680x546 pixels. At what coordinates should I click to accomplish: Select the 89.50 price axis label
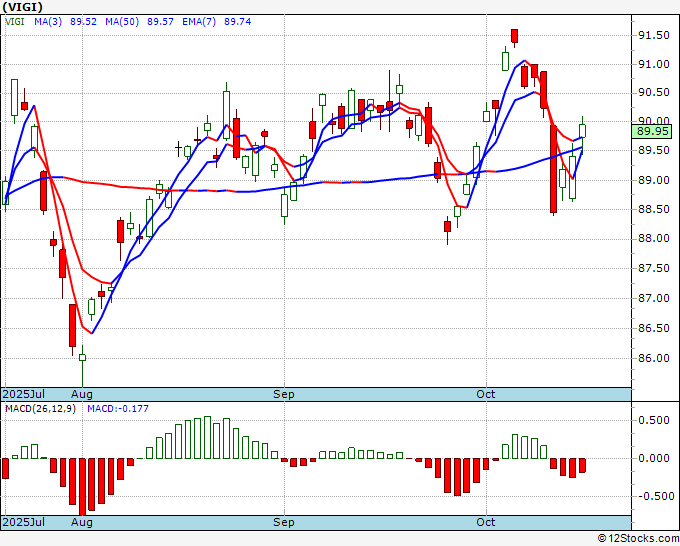click(654, 150)
